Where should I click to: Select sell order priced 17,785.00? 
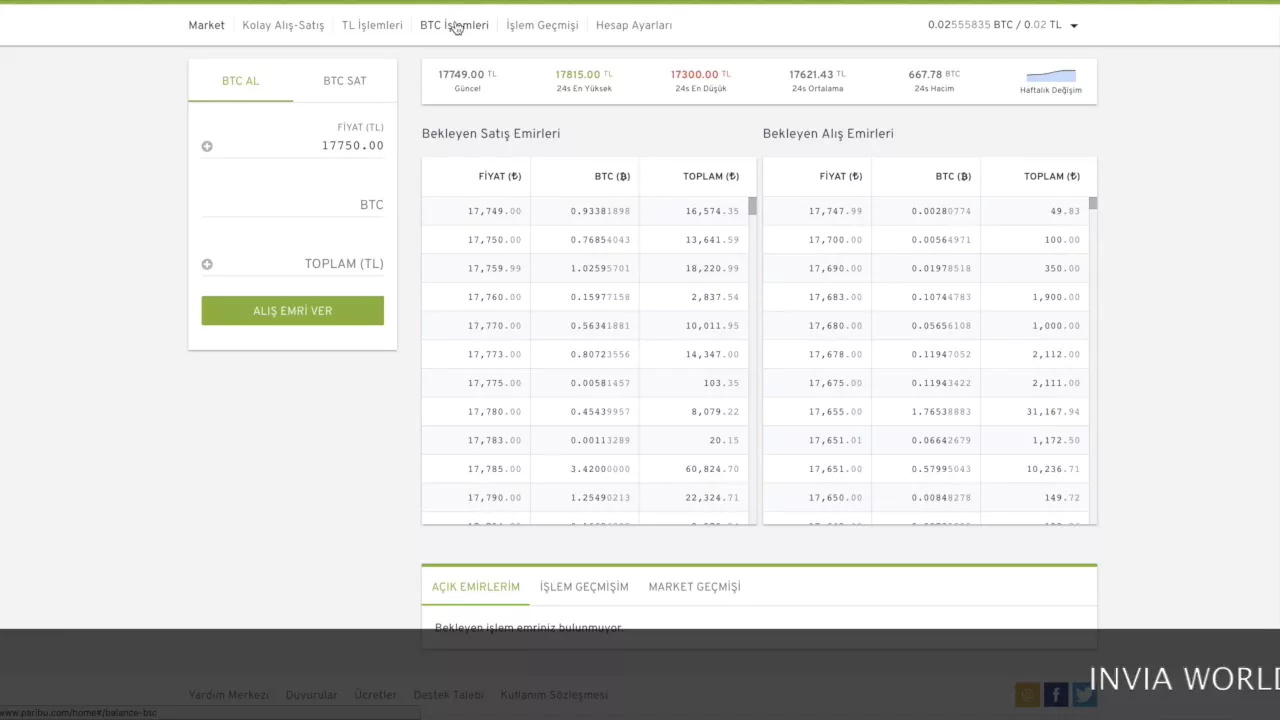pos(585,469)
